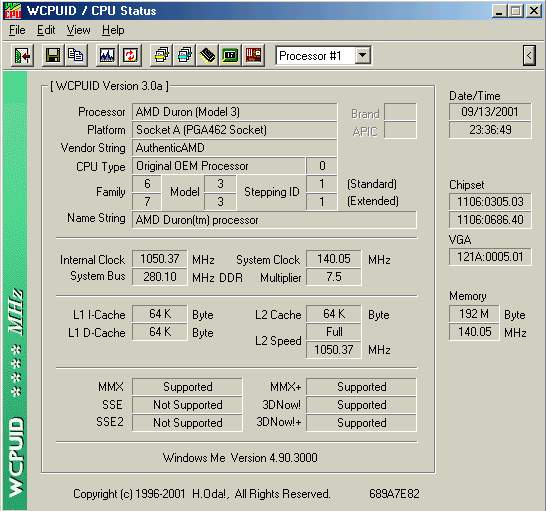Click the 3DNow! Supported field
The width and height of the screenshot is (546, 511).
[361, 405]
